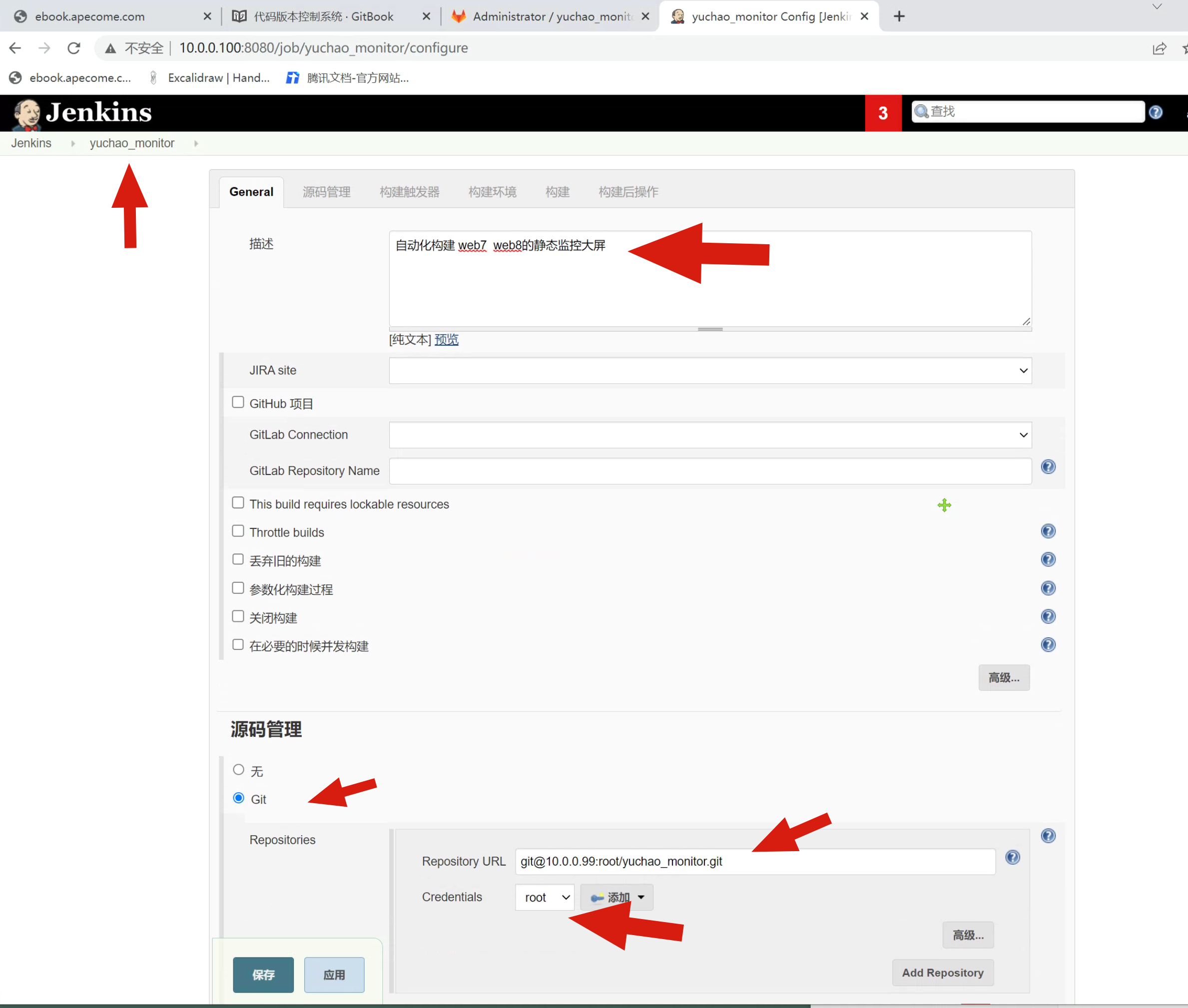Click the 保存 save button
1188x1008 pixels.
pyautogui.click(x=263, y=975)
